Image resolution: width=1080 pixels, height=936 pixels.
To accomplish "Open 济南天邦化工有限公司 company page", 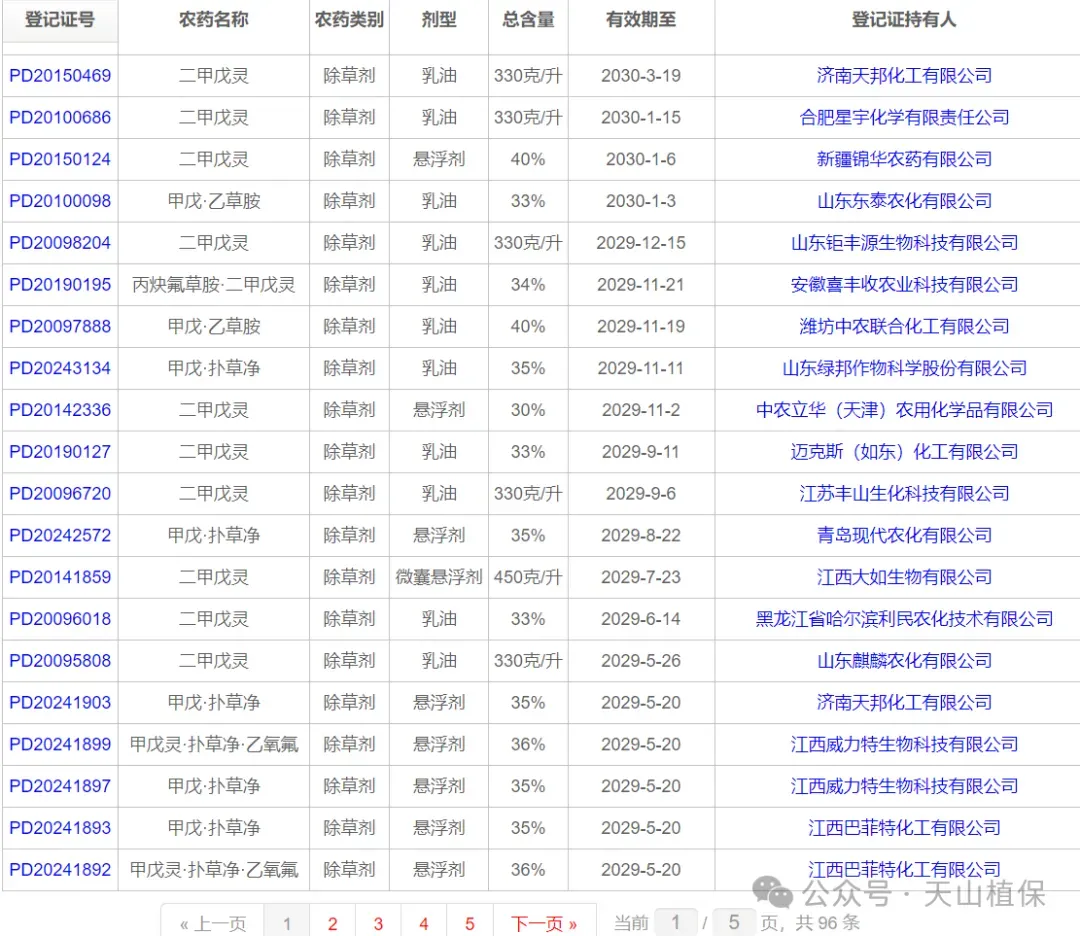I will [x=905, y=75].
